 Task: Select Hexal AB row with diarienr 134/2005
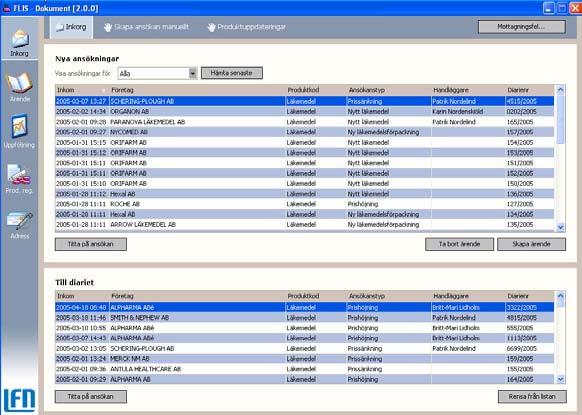[304, 214]
